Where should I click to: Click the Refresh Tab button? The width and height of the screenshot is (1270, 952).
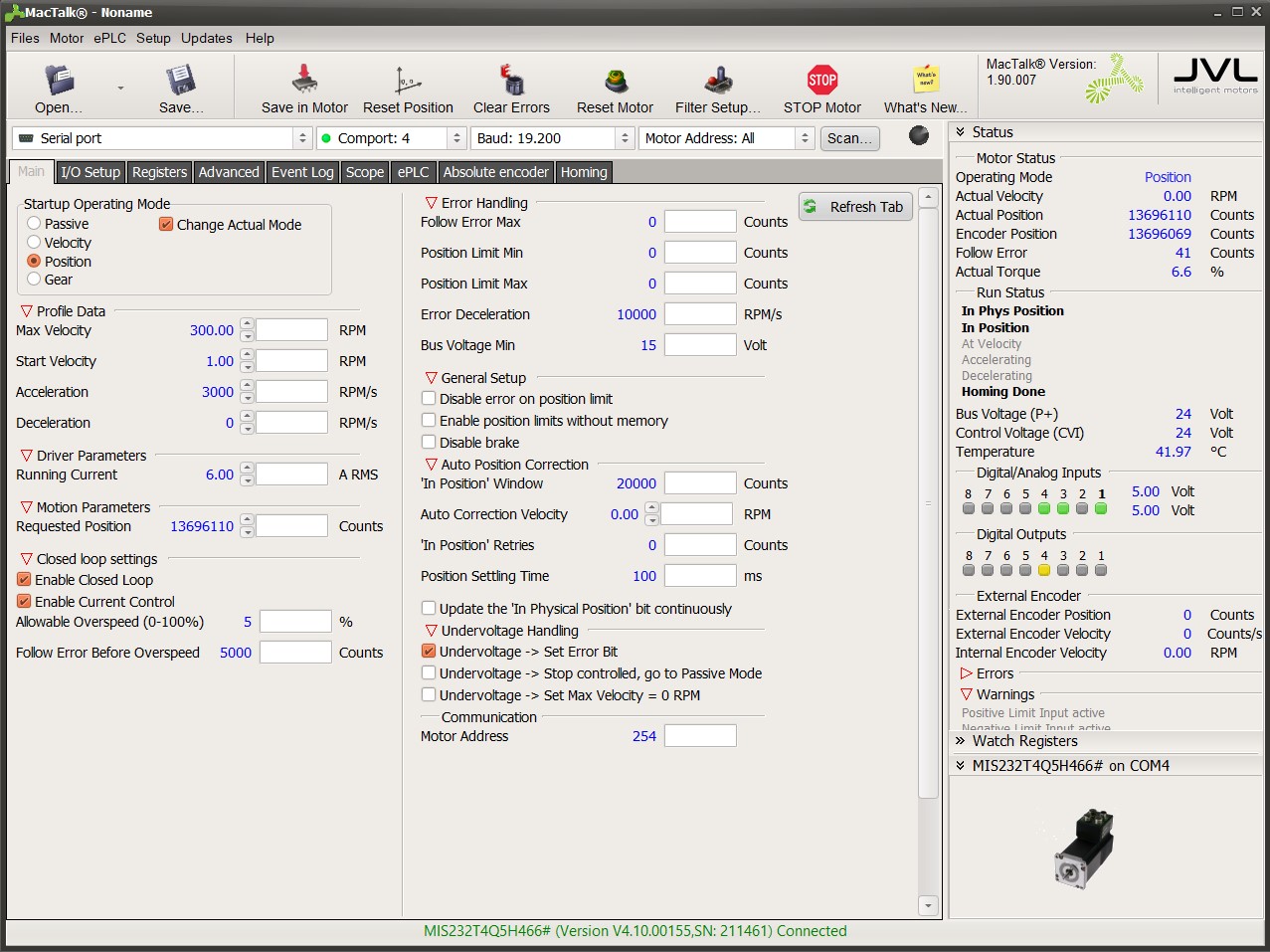click(x=855, y=207)
